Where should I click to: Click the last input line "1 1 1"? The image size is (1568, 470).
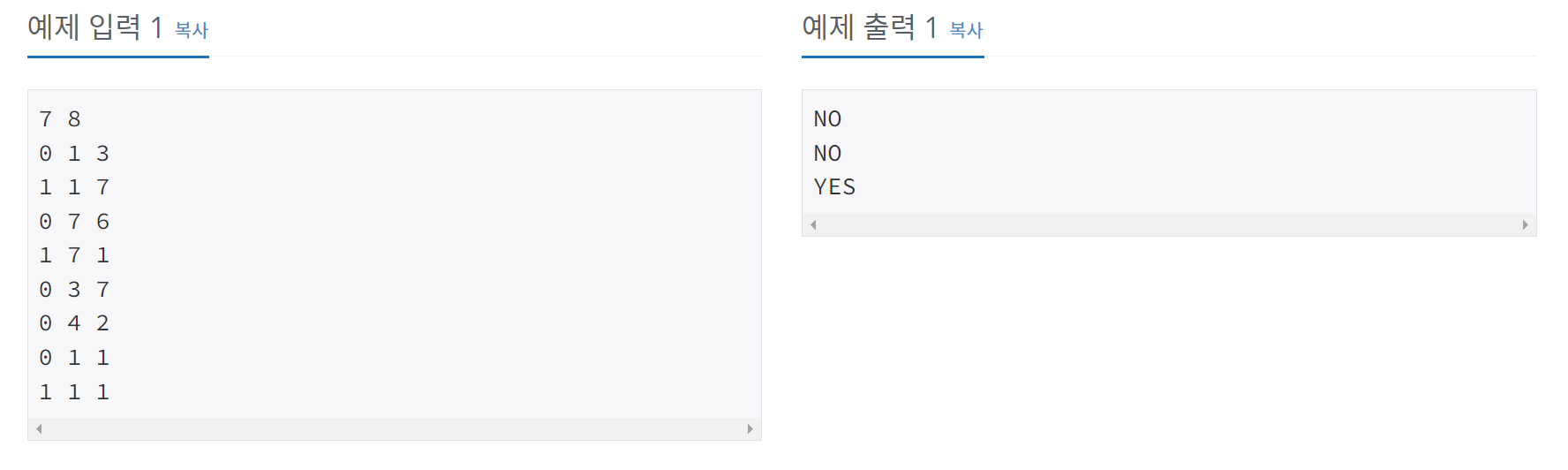[74, 392]
